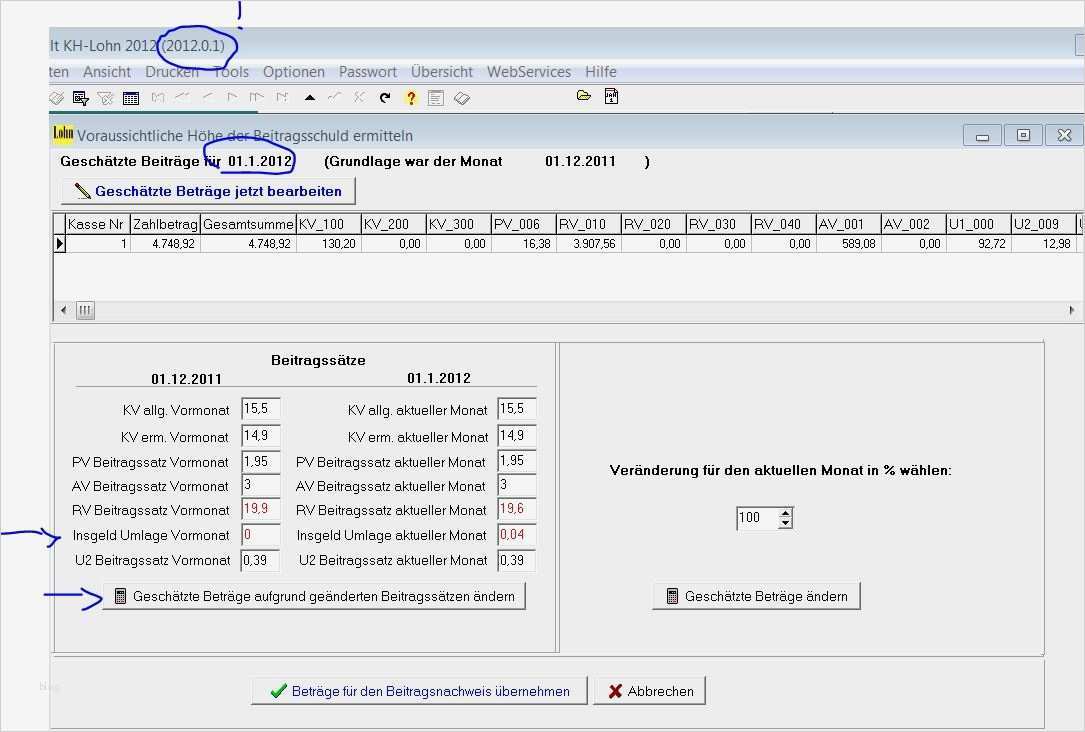
Task: Click the KV erm. aktueller Monat field
Action: 517,435
